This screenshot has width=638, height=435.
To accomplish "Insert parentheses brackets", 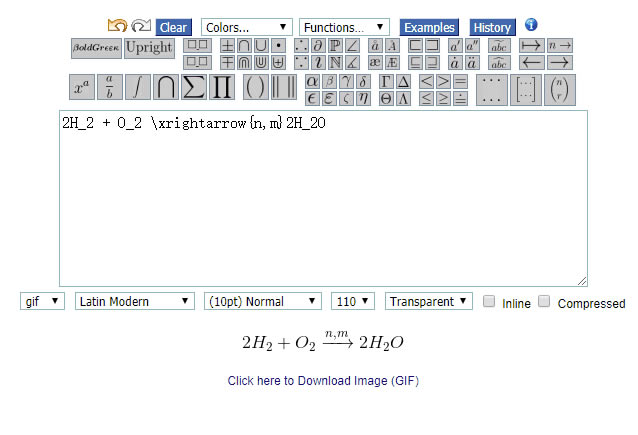I will pos(256,87).
